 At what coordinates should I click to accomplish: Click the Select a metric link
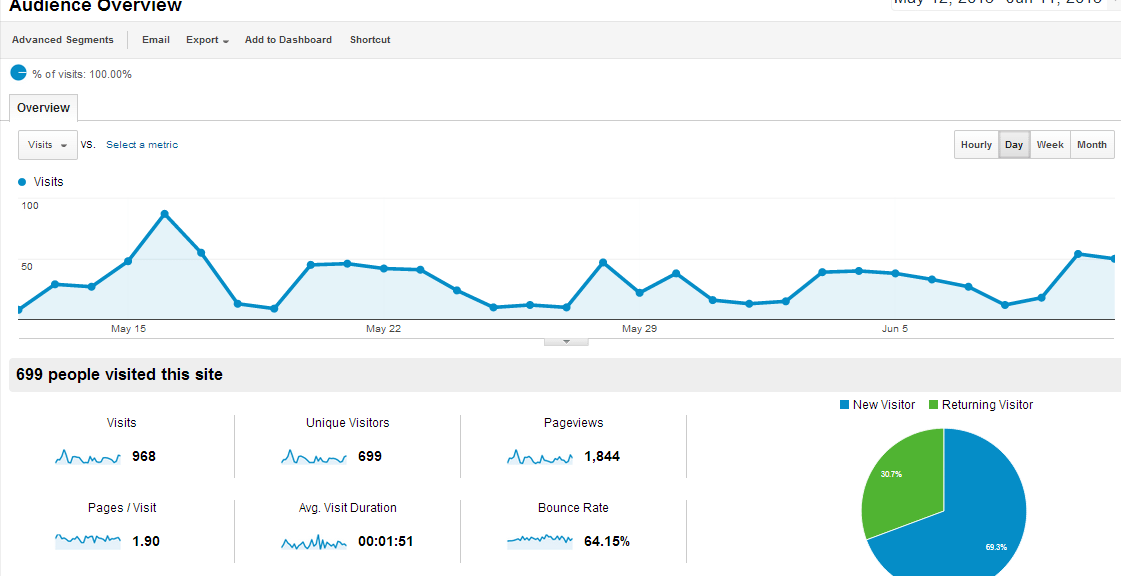142,144
